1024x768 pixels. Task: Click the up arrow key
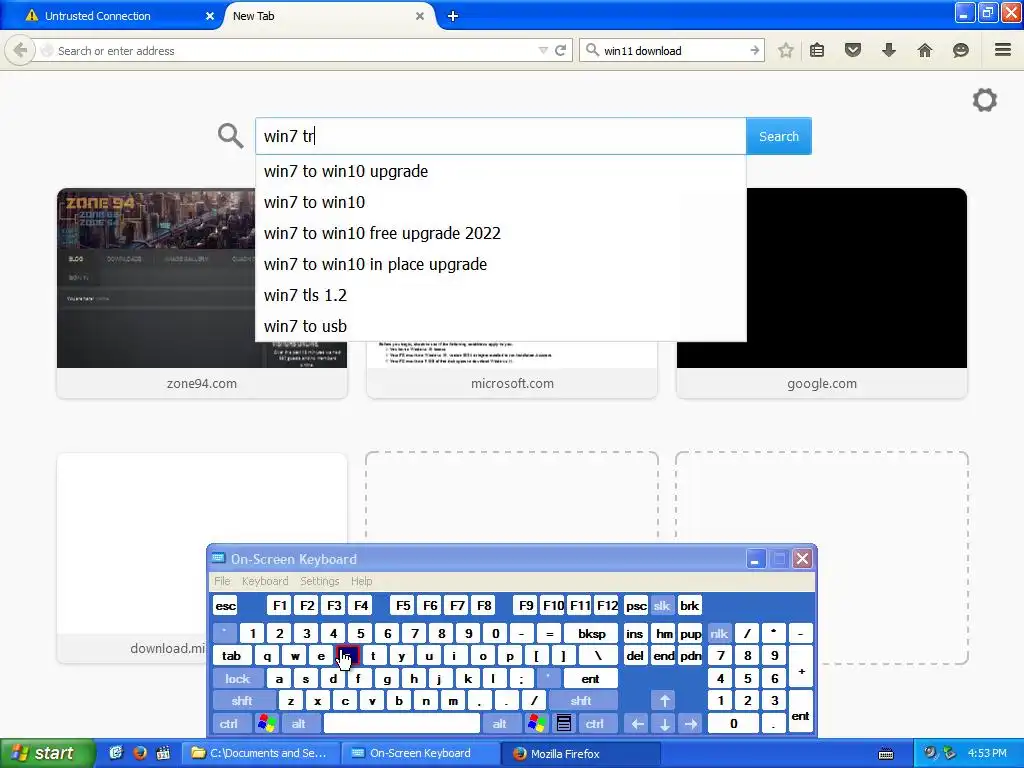664,701
